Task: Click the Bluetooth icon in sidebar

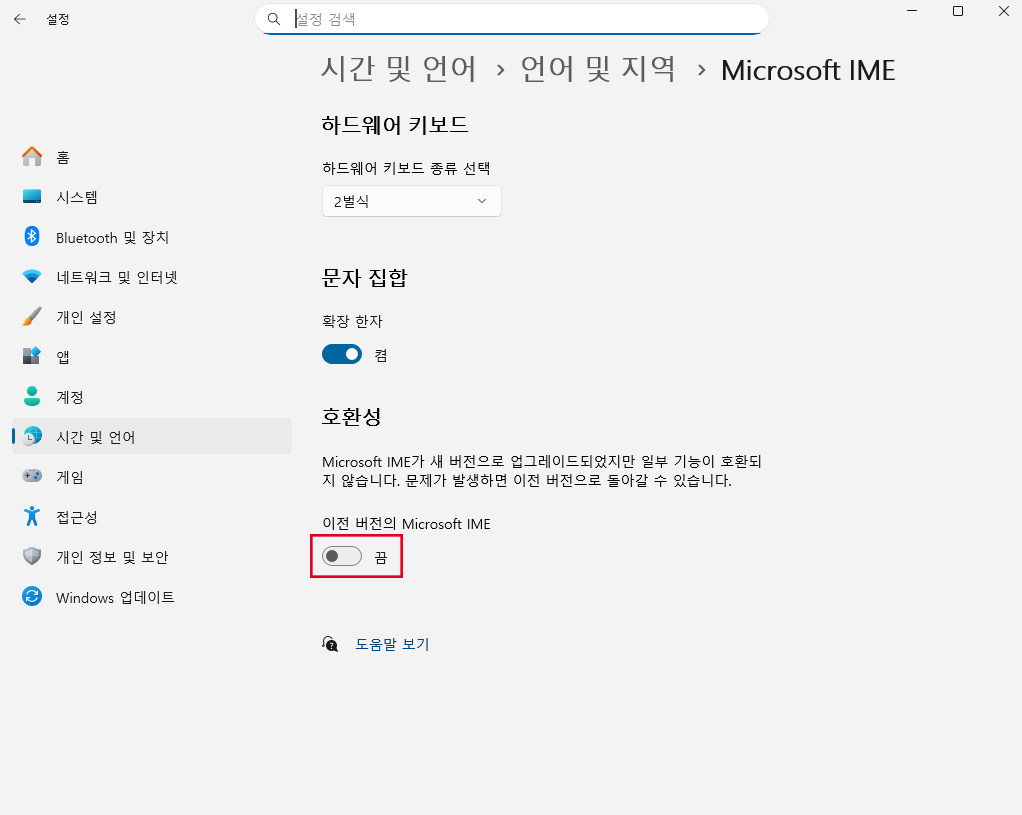Action: pyautogui.click(x=31, y=237)
